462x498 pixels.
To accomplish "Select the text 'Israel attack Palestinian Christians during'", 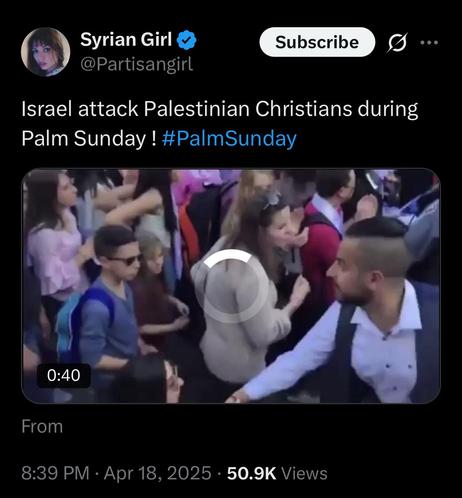I will coord(220,109).
